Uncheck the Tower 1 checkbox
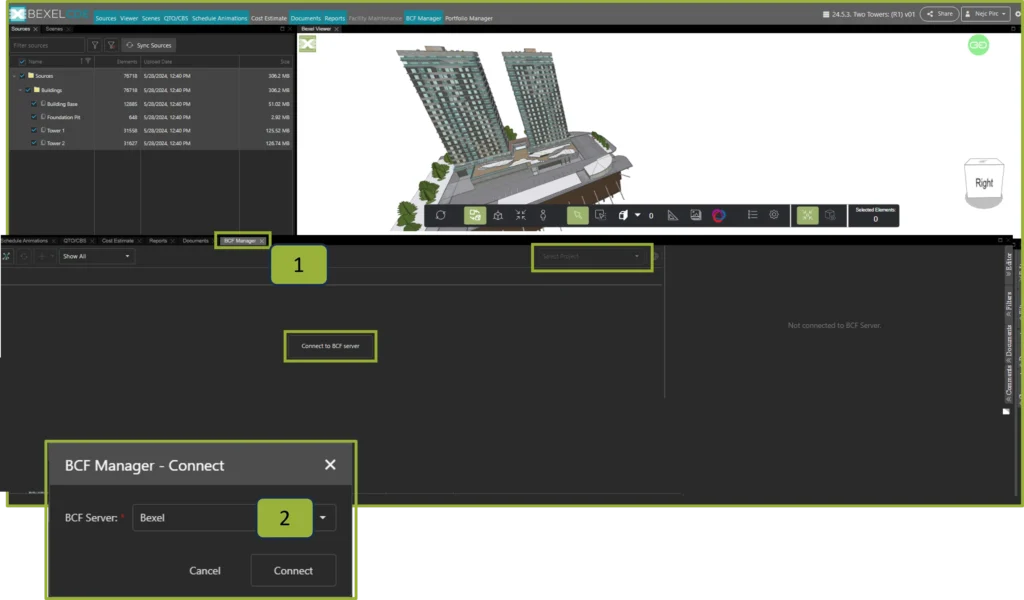Screen dimensions: 1024x600 (34, 131)
